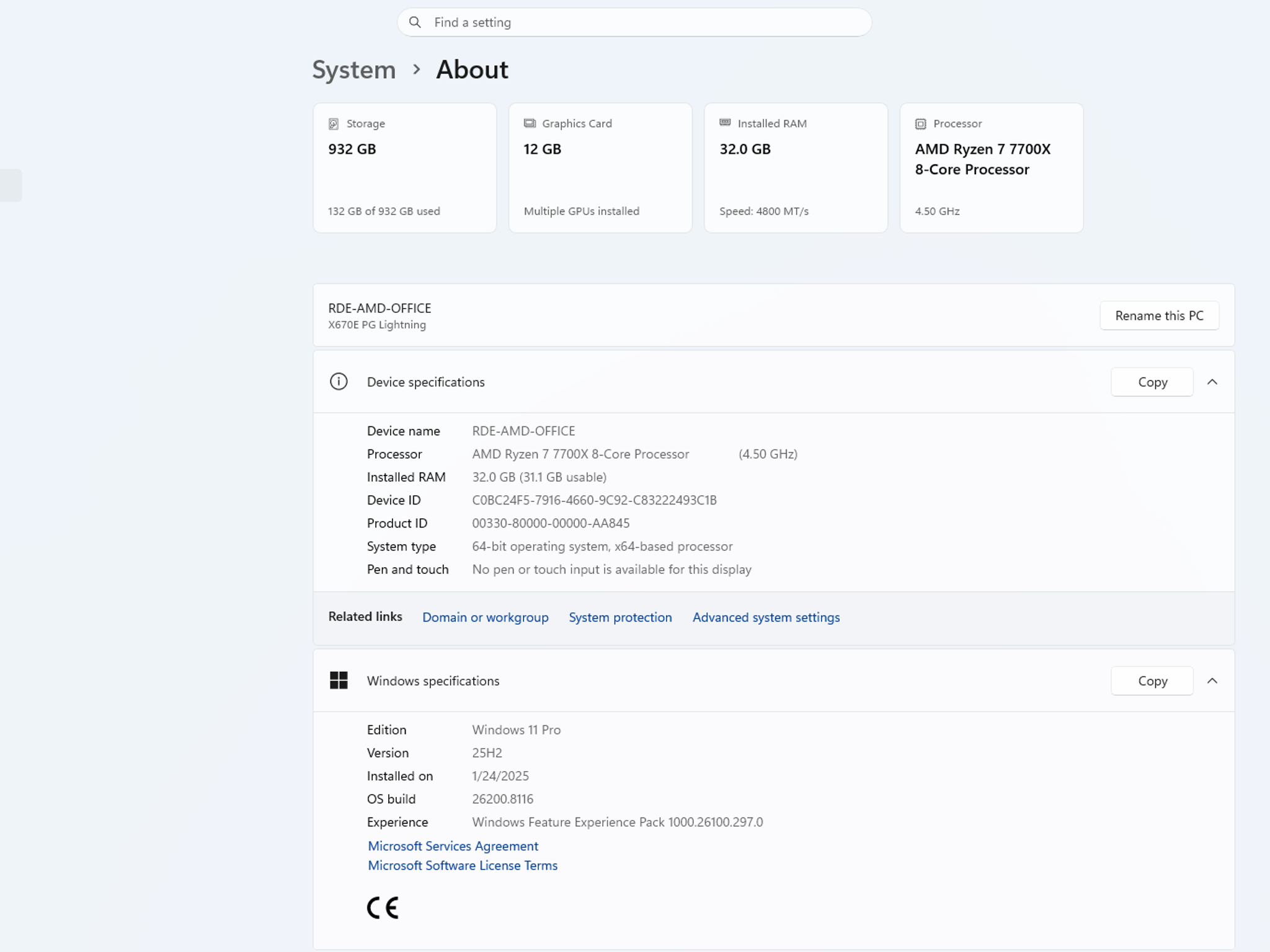
Task: Select OS build 26200.8116
Action: [502, 799]
